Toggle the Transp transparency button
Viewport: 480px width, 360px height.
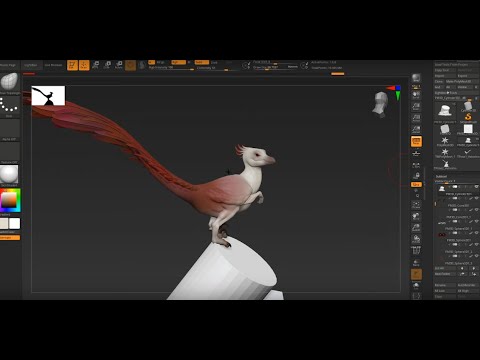coord(416,263)
